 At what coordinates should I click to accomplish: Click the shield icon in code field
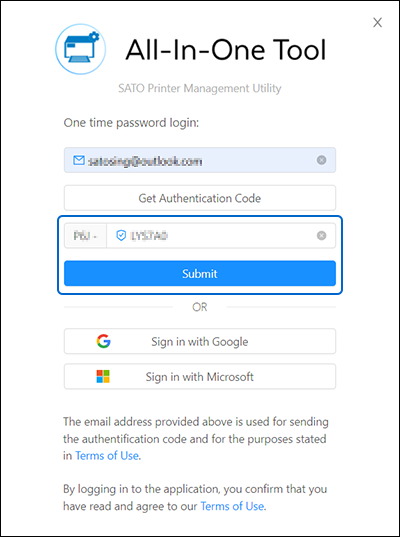(x=121, y=236)
